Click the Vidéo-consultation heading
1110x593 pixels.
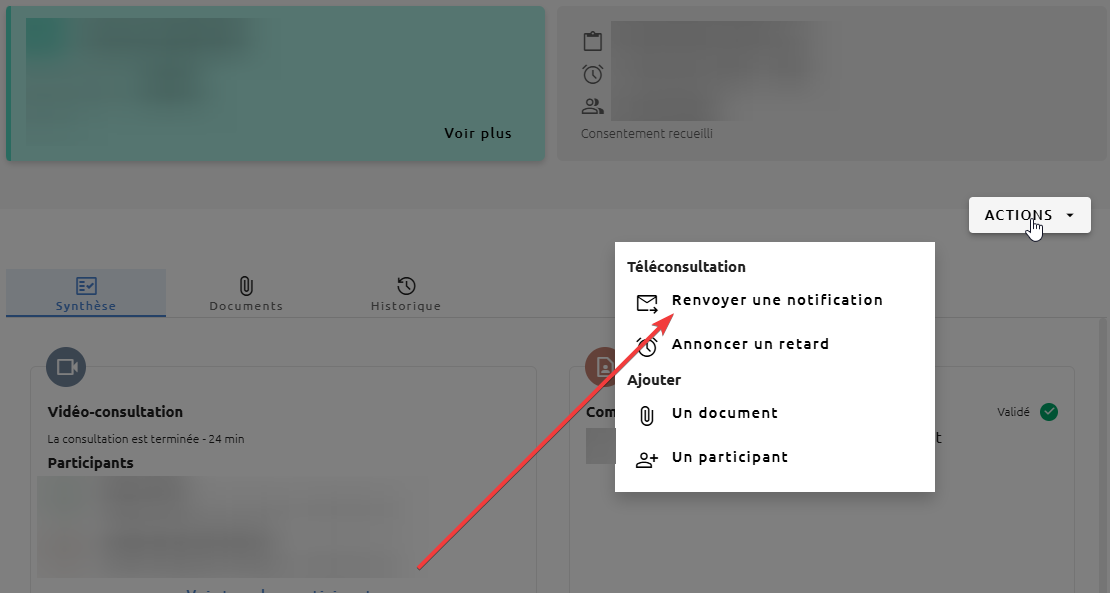point(115,412)
